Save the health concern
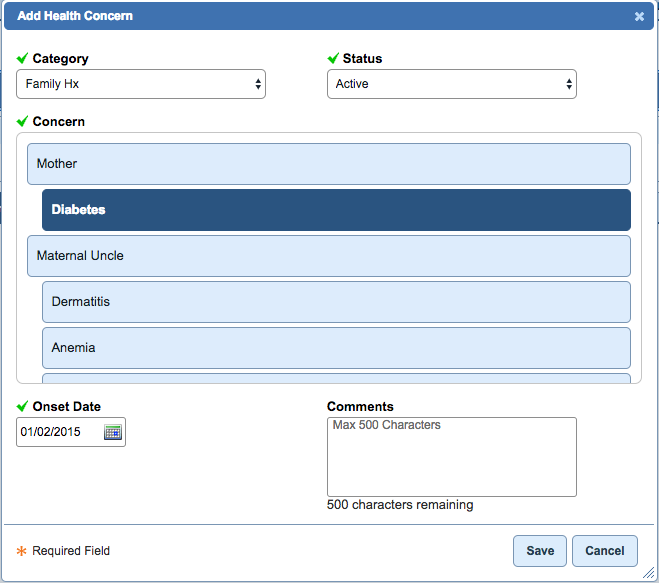This screenshot has width=659, height=583. click(x=540, y=551)
